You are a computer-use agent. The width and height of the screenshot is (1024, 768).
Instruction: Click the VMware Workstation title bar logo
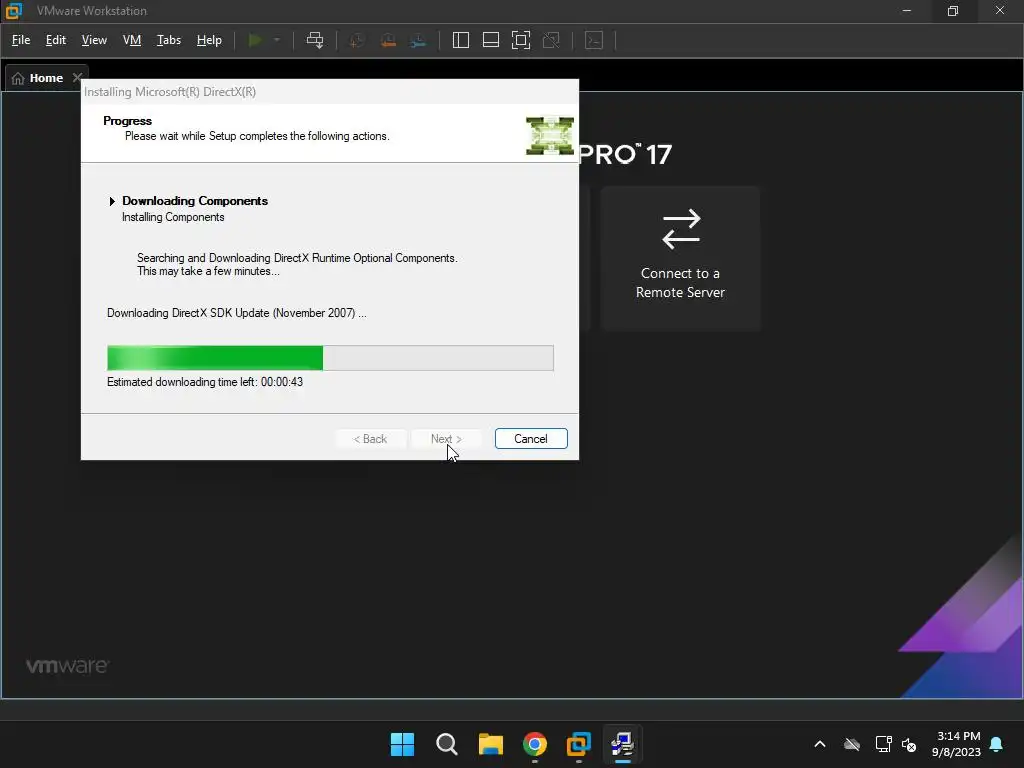13,10
